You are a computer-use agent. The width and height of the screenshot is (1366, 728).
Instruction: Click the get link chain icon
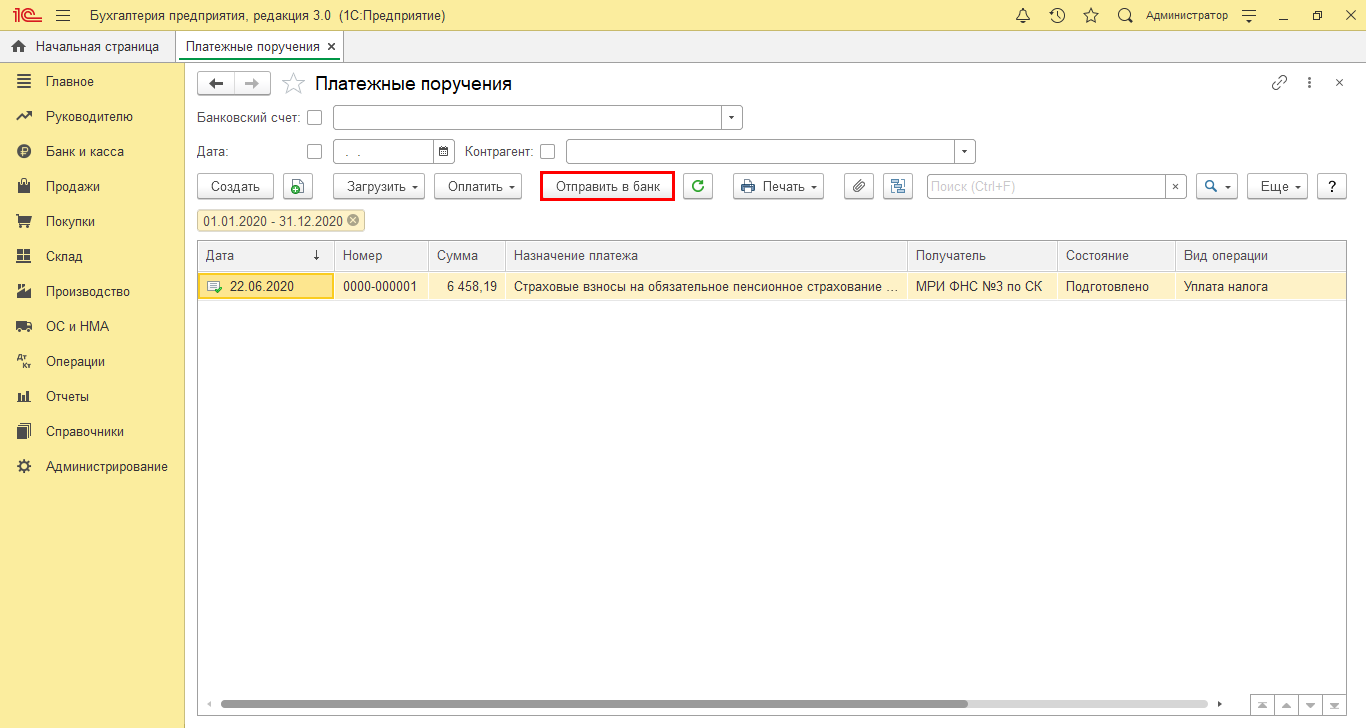pos(1279,83)
